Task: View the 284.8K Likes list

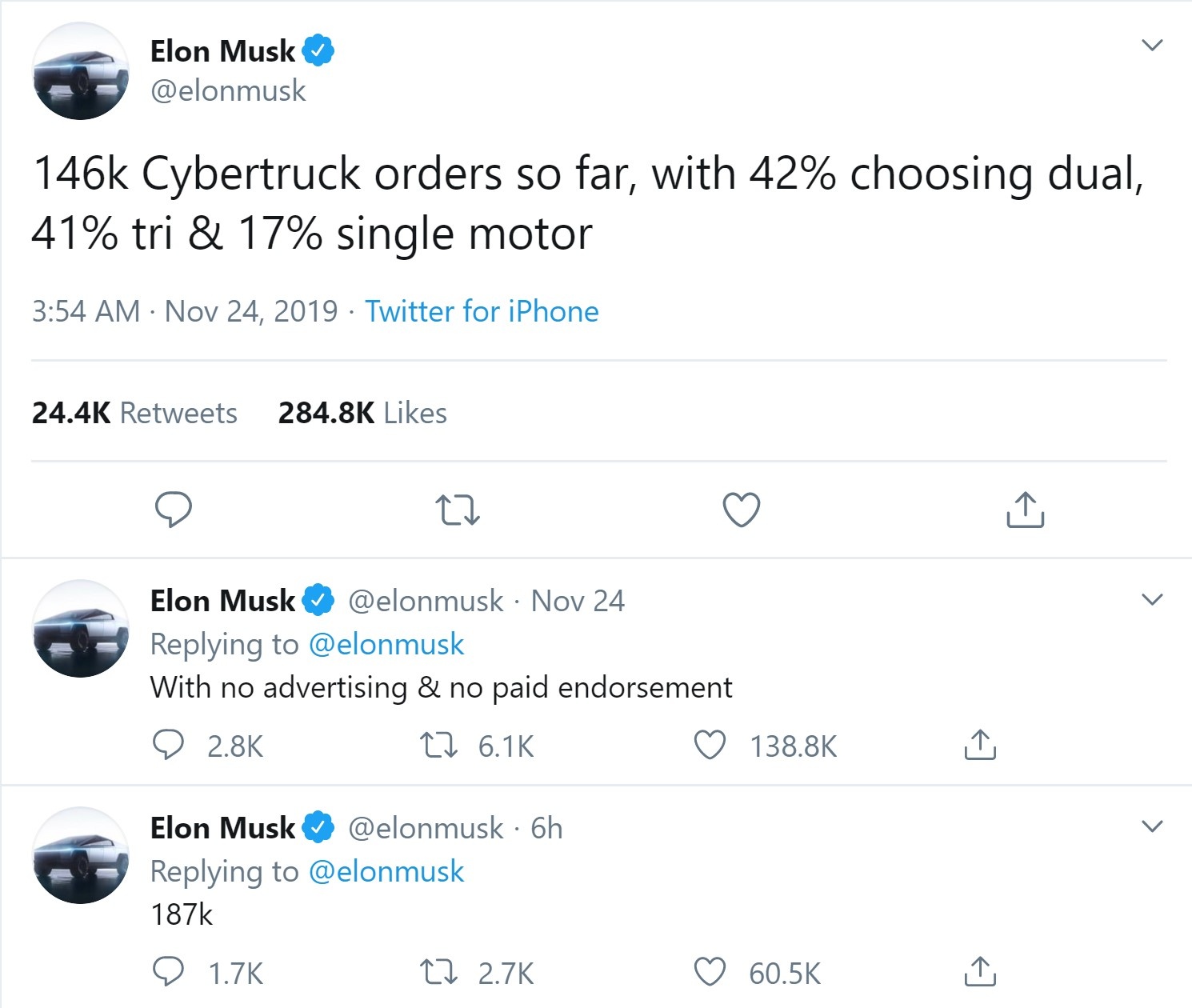Action: [x=362, y=412]
